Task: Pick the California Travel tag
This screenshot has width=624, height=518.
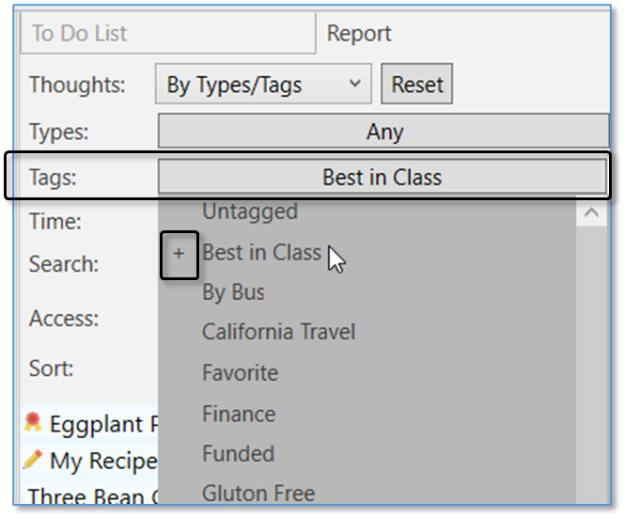Action: (278, 332)
